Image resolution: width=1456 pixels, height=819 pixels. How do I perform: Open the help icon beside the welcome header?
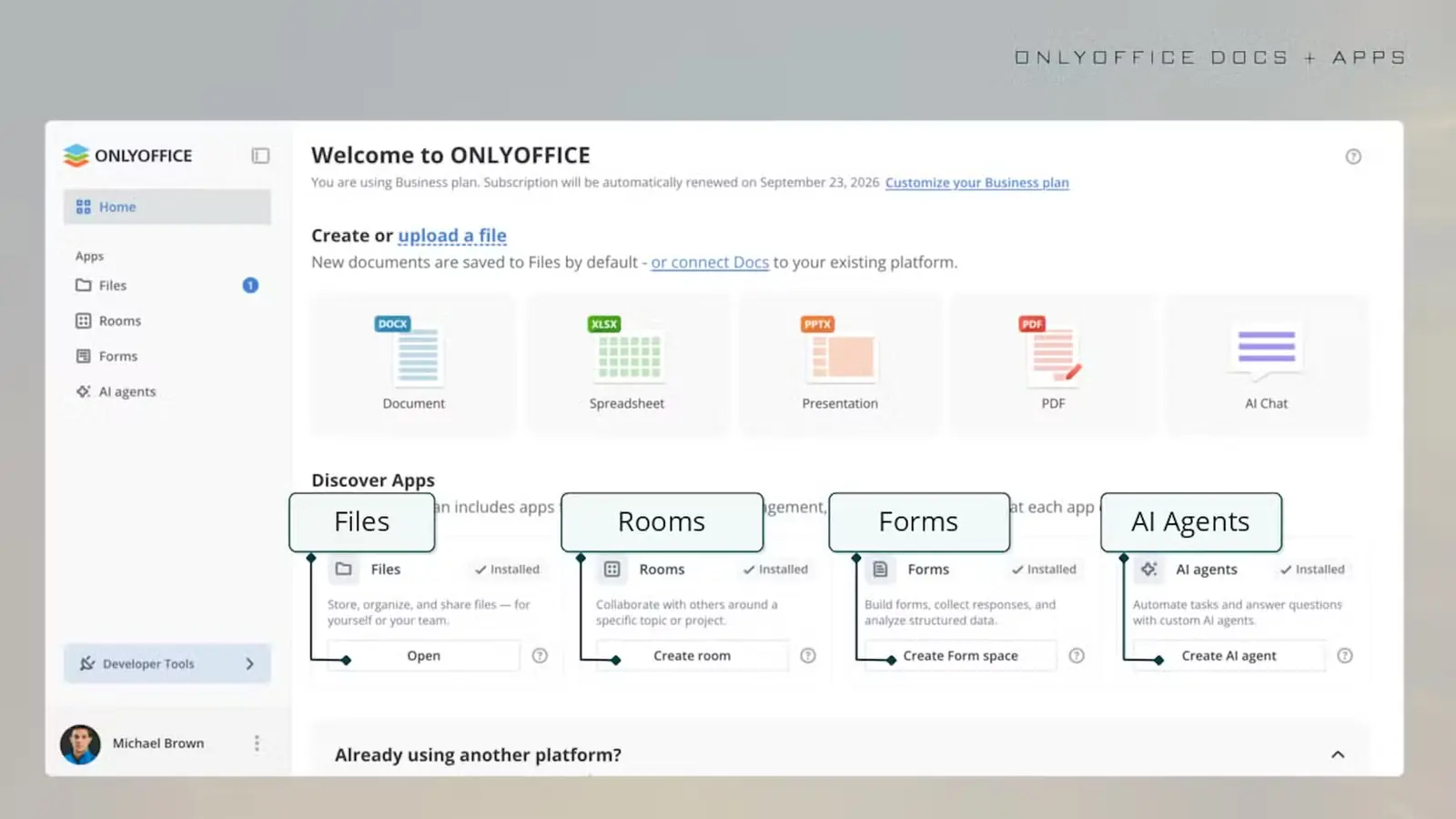pyautogui.click(x=1353, y=157)
